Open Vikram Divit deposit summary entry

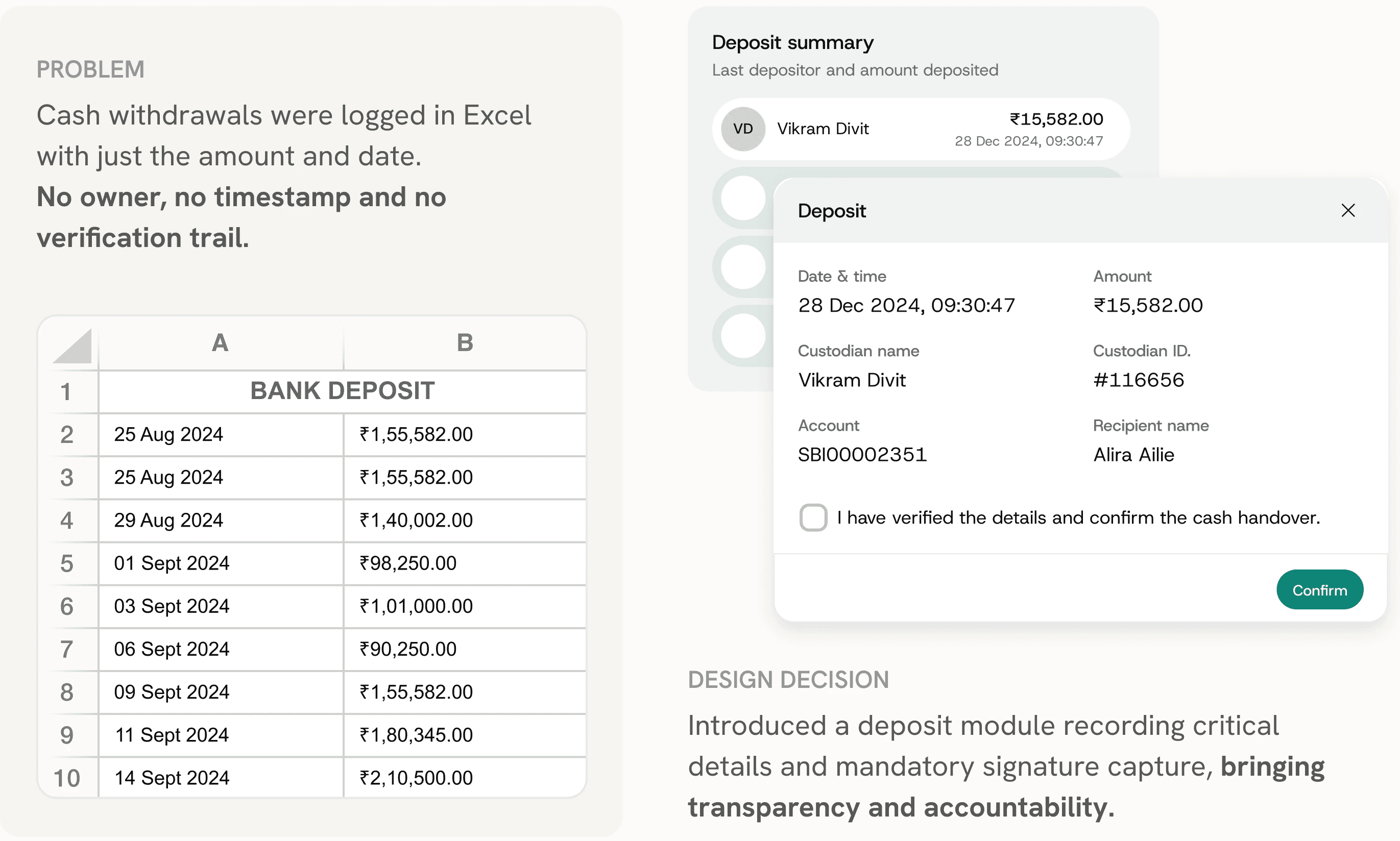point(920,129)
